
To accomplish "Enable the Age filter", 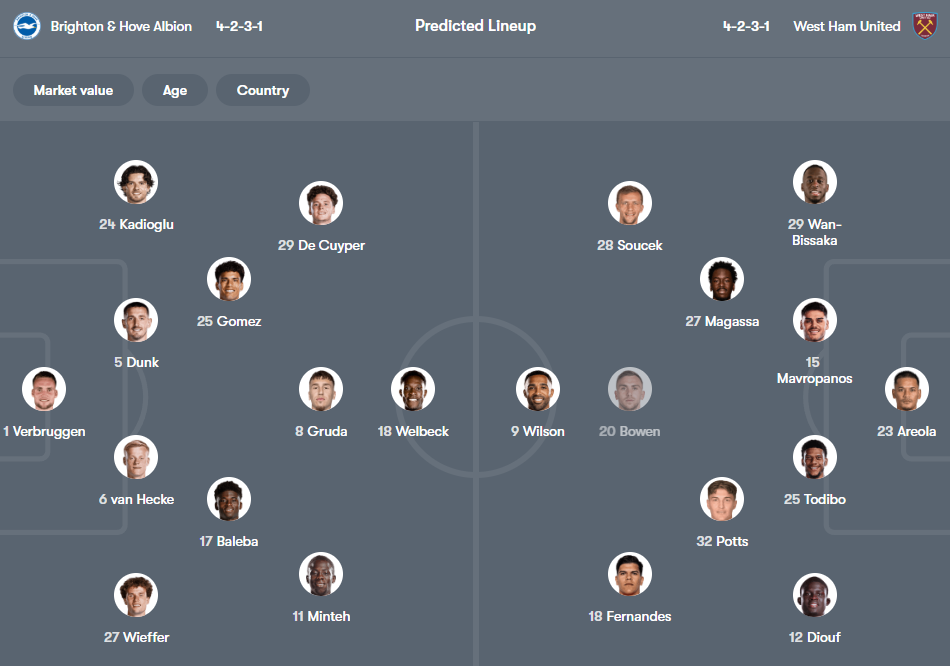I will (x=174, y=89).
